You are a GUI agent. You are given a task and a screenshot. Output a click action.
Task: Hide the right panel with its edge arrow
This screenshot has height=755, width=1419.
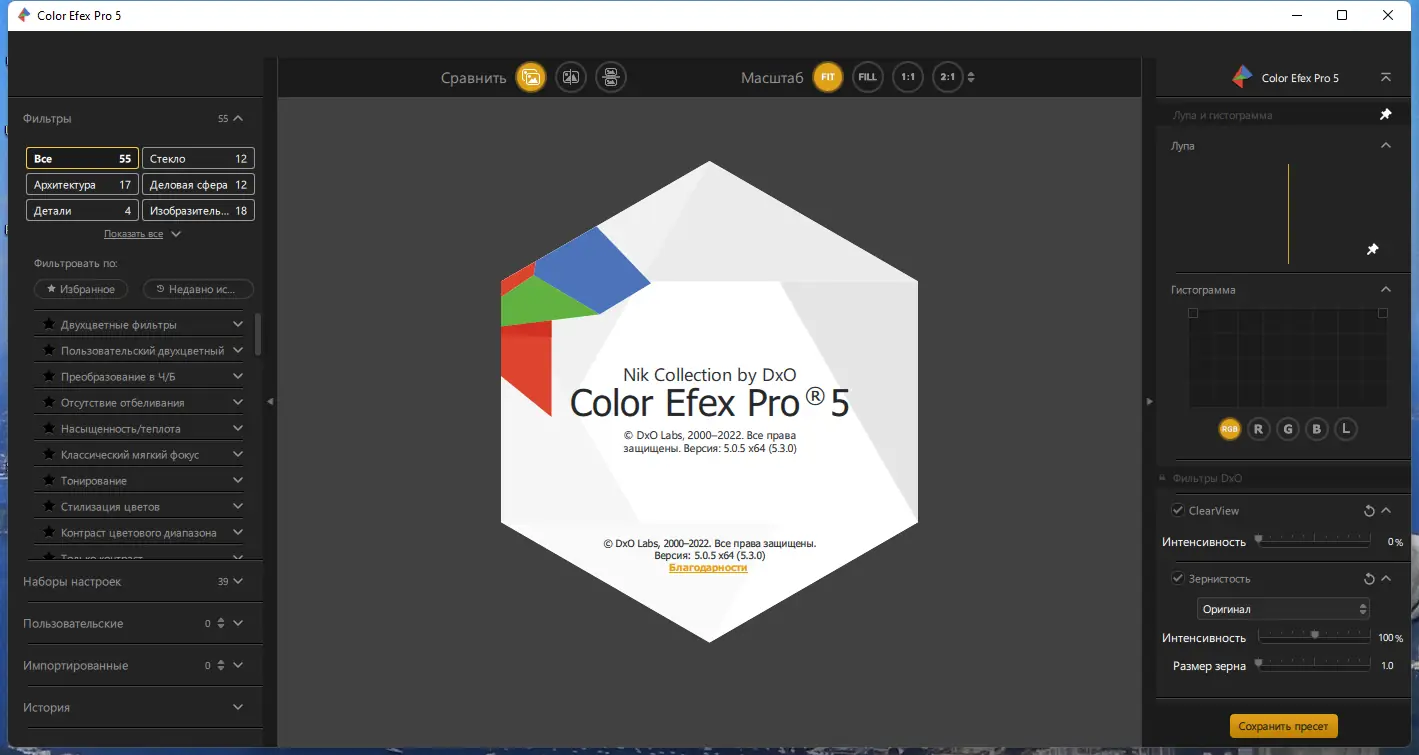(1149, 401)
